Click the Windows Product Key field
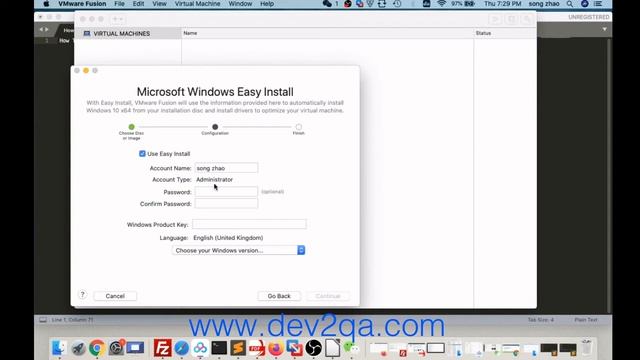This screenshot has width=640, height=360. tap(249, 224)
